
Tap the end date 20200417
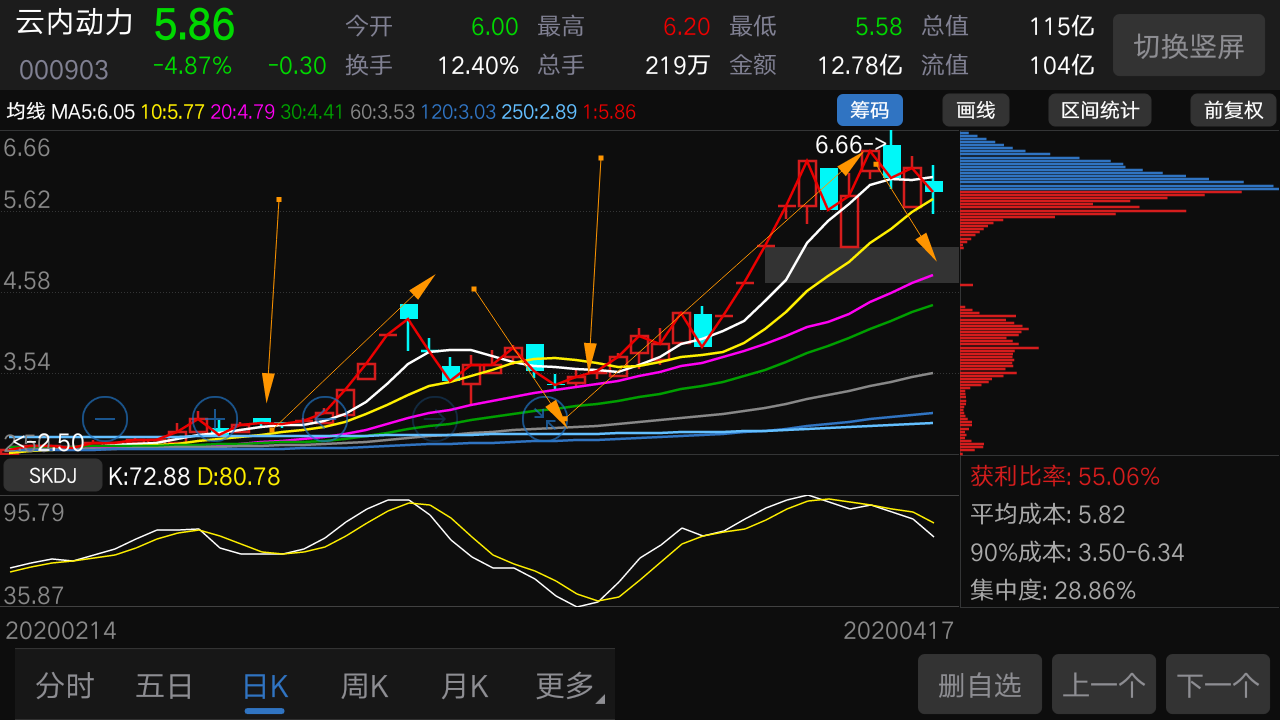point(898,631)
